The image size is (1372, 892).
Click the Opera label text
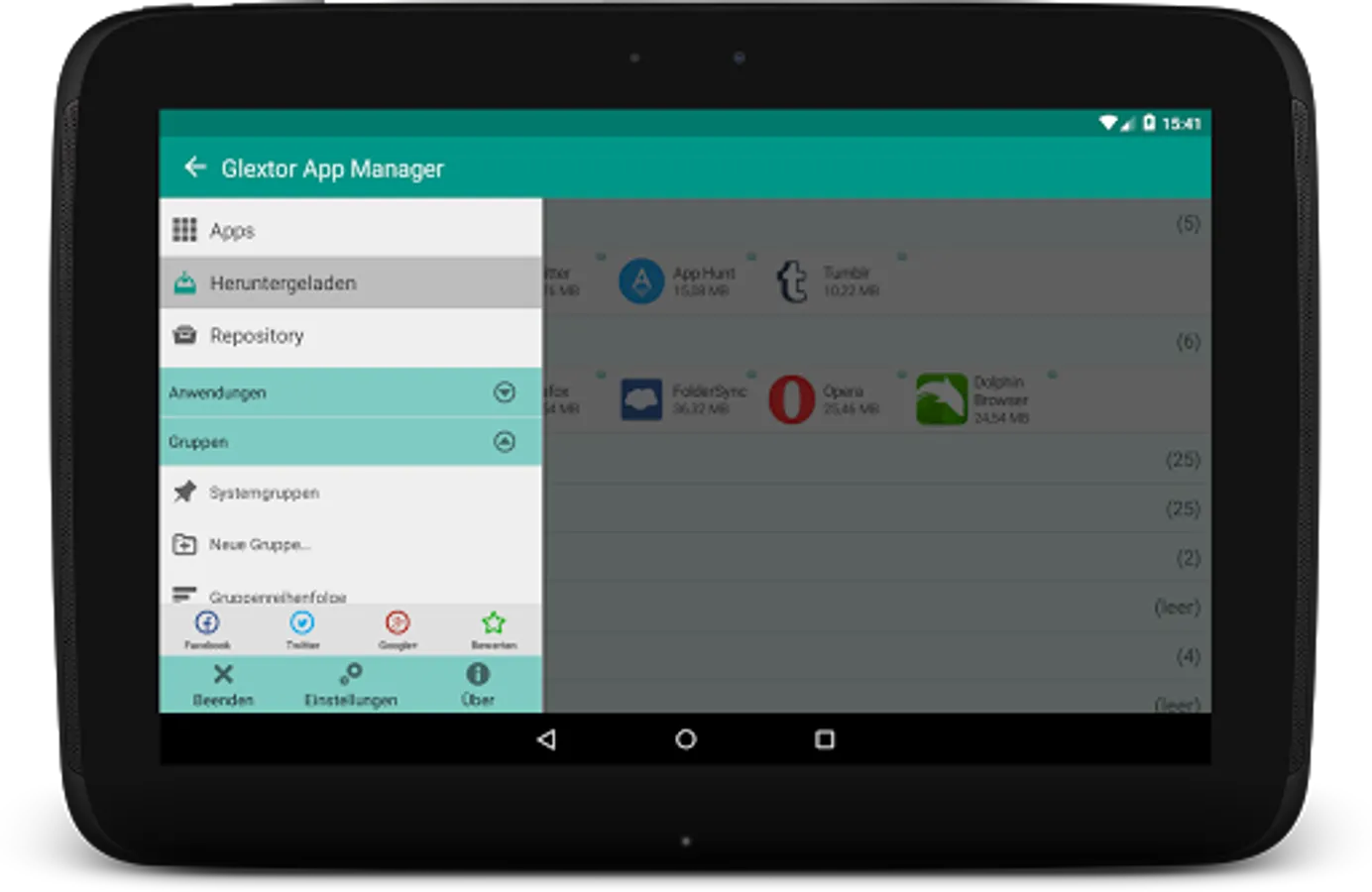point(843,390)
